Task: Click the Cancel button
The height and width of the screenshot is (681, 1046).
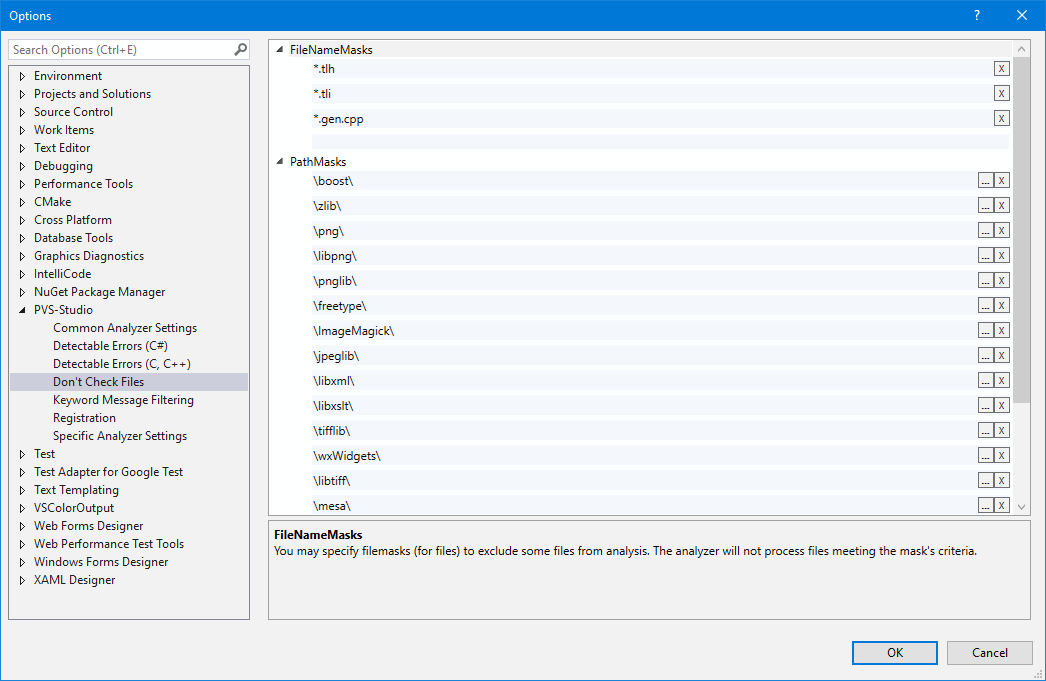Action: pyautogui.click(x=989, y=652)
